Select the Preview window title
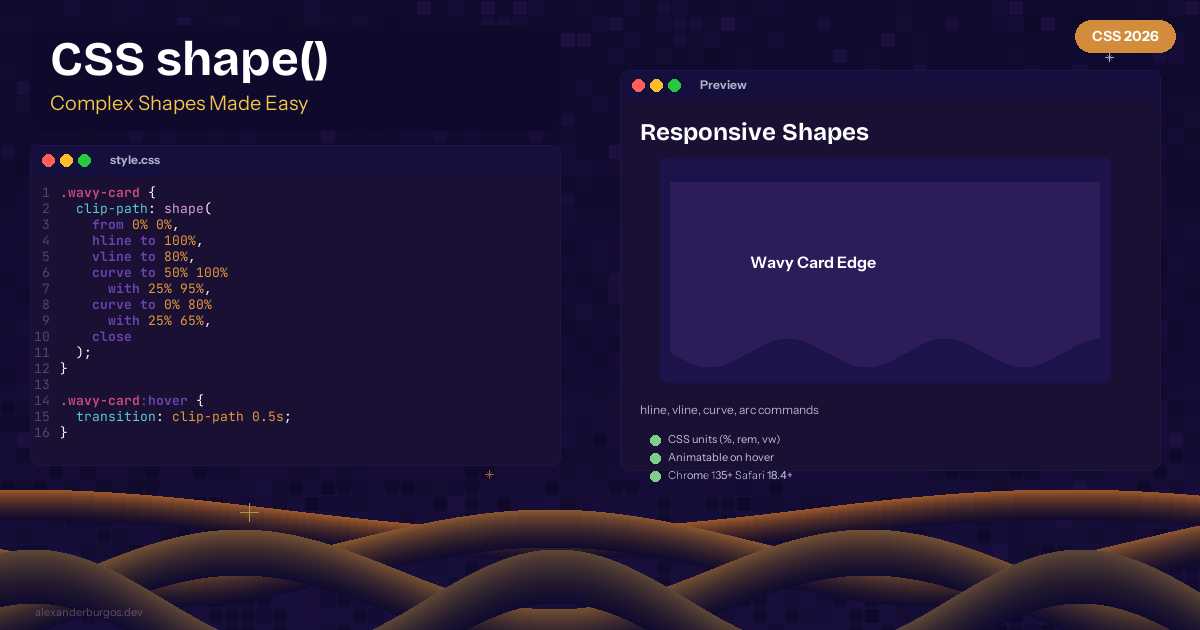 (723, 85)
